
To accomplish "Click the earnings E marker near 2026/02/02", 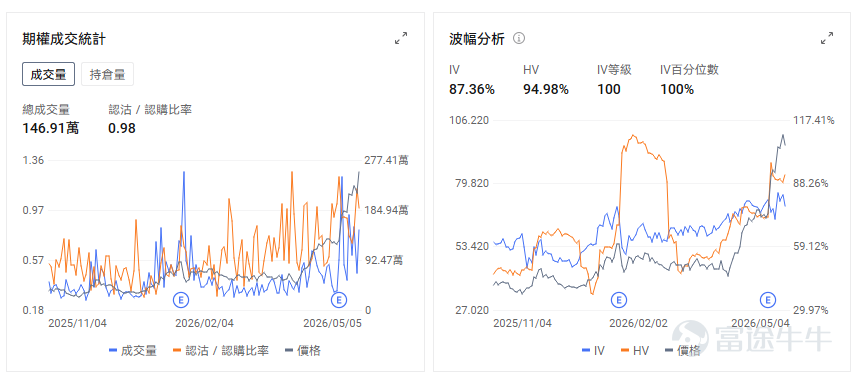I will [619, 299].
